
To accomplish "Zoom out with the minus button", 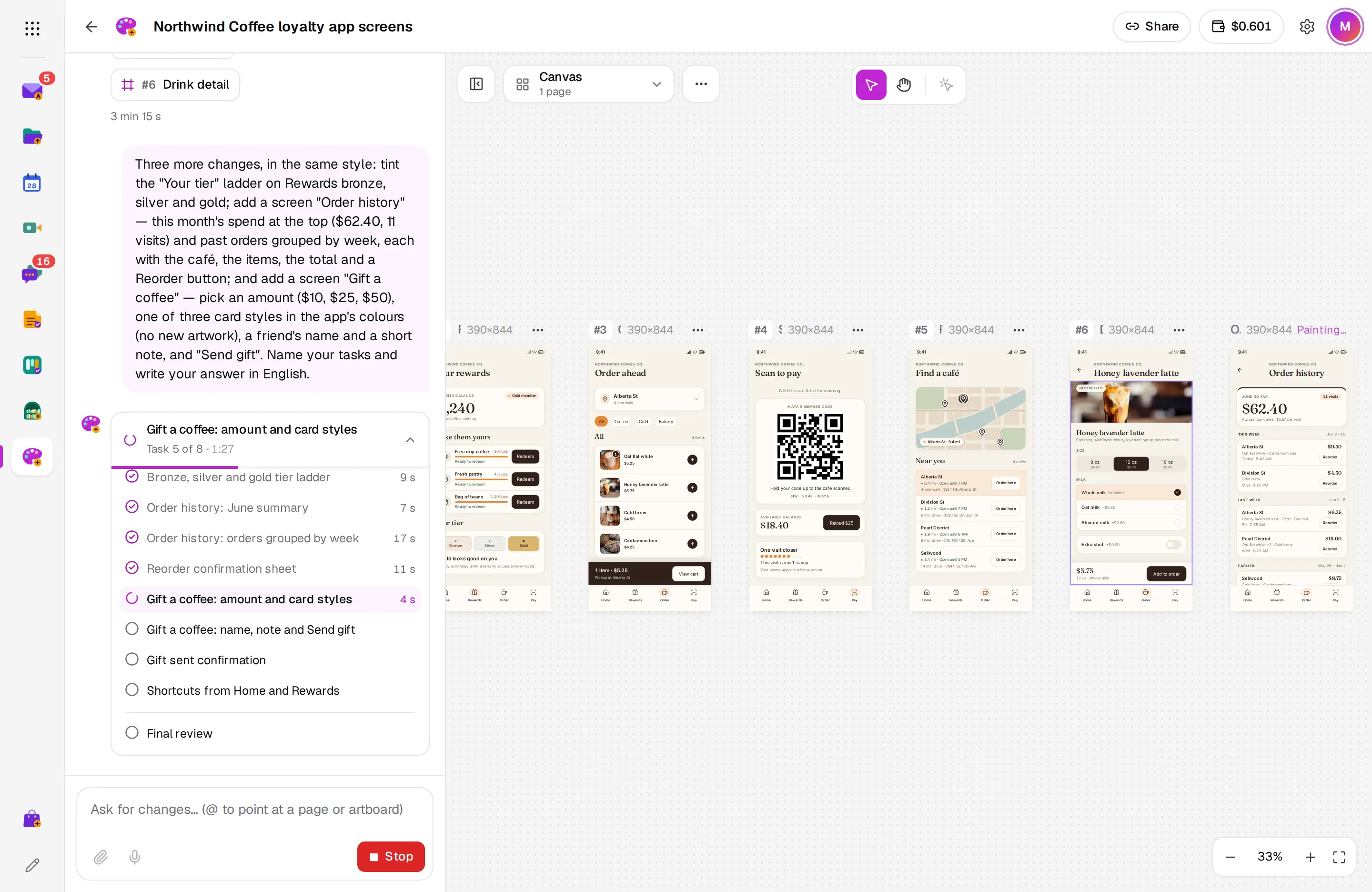I will (x=1230, y=857).
